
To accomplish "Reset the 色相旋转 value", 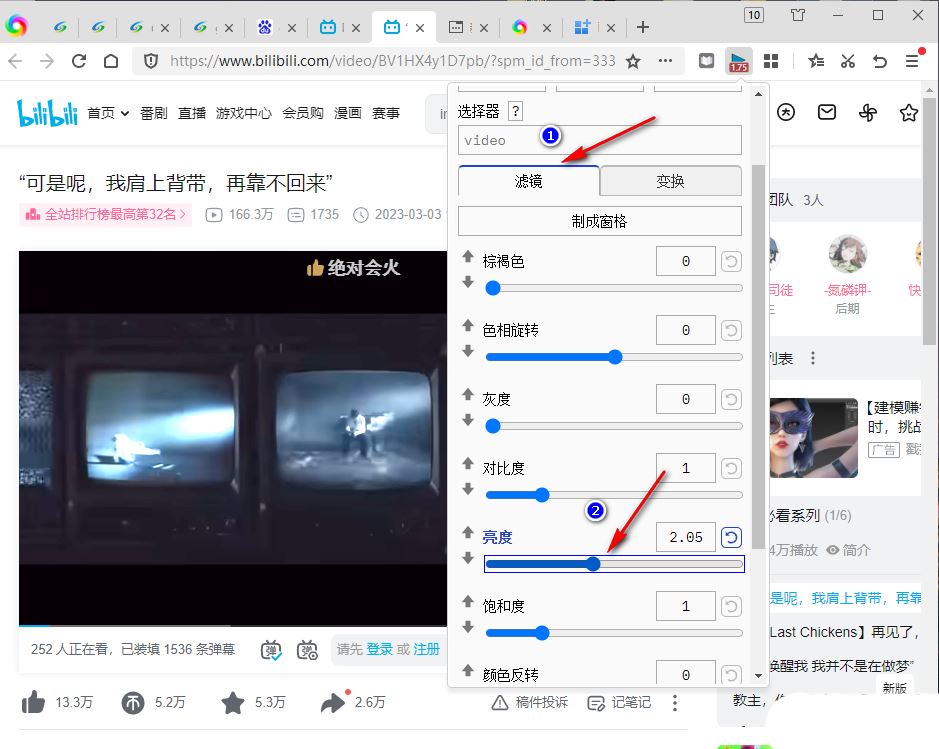I will (x=731, y=330).
